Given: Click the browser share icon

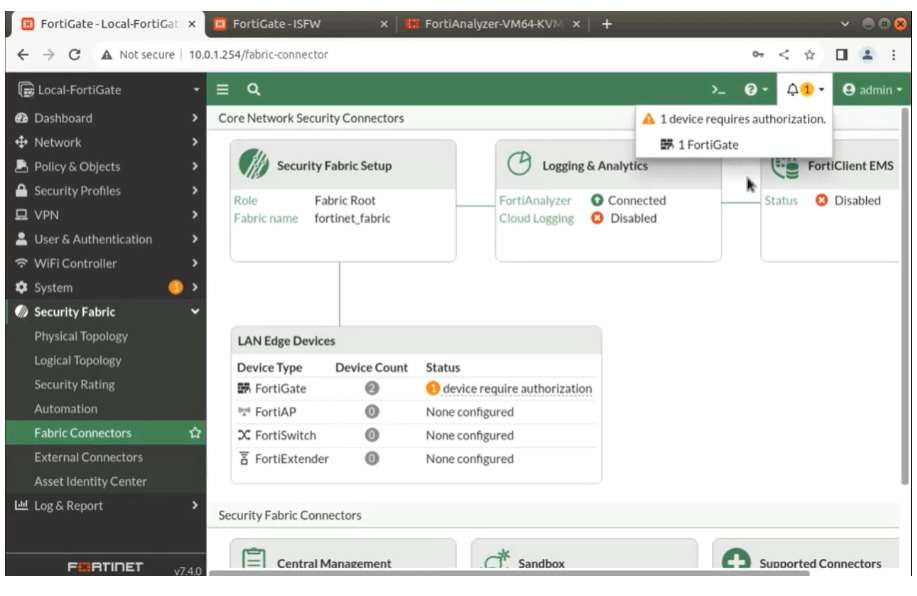Looking at the screenshot, I should [x=784, y=54].
